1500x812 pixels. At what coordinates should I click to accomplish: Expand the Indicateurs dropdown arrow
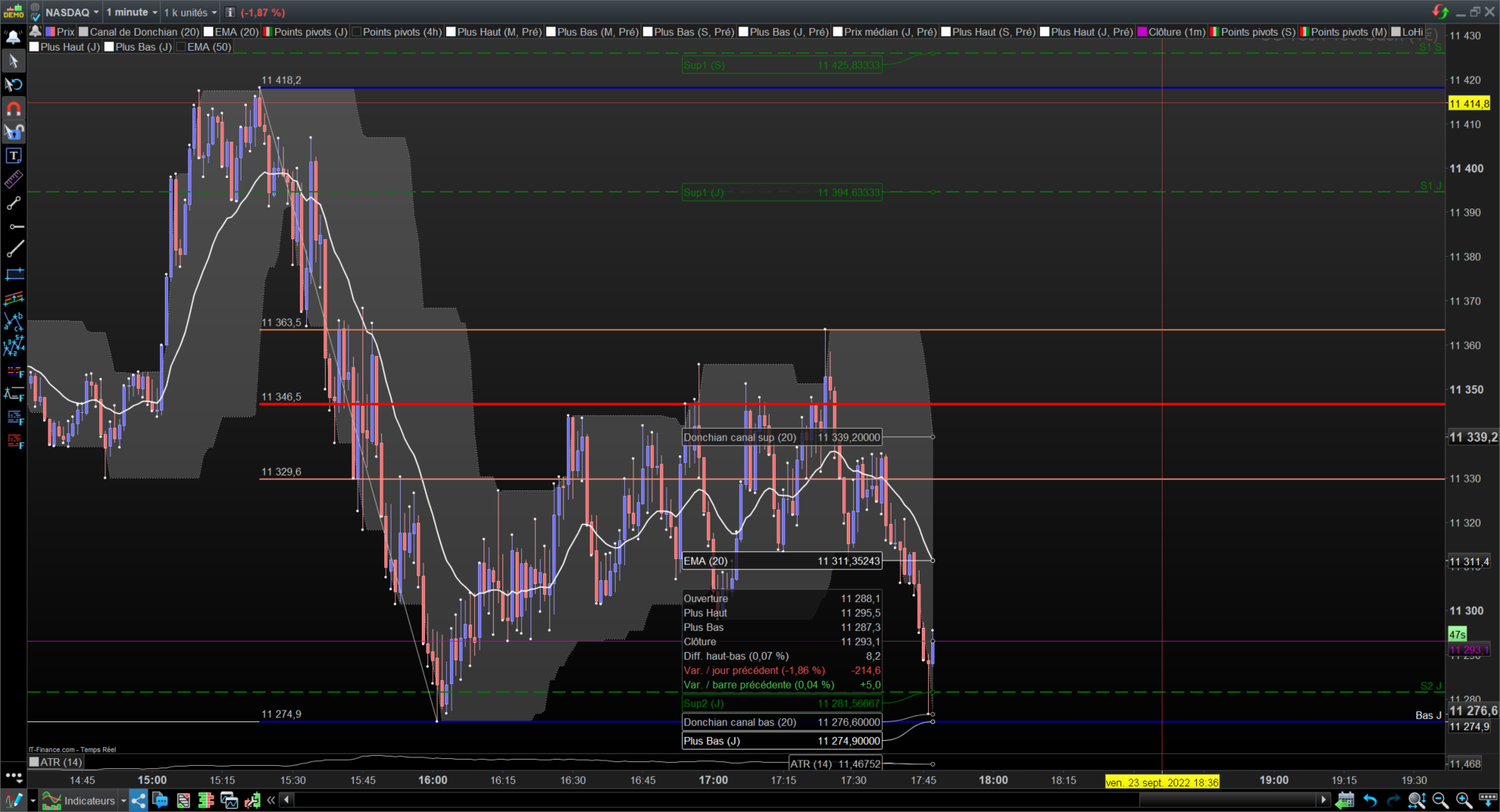[123, 800]
